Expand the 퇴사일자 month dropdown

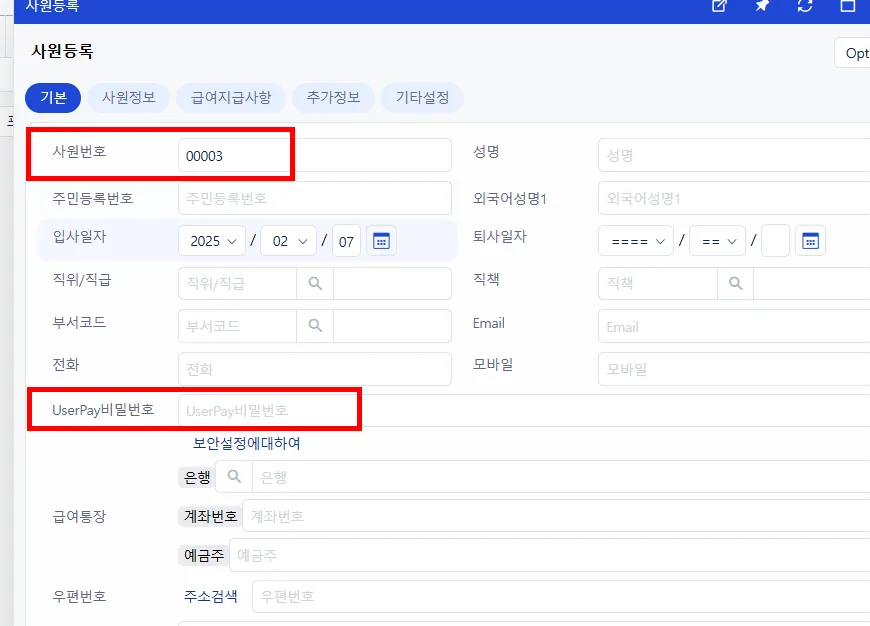click(x=717, y=241)
